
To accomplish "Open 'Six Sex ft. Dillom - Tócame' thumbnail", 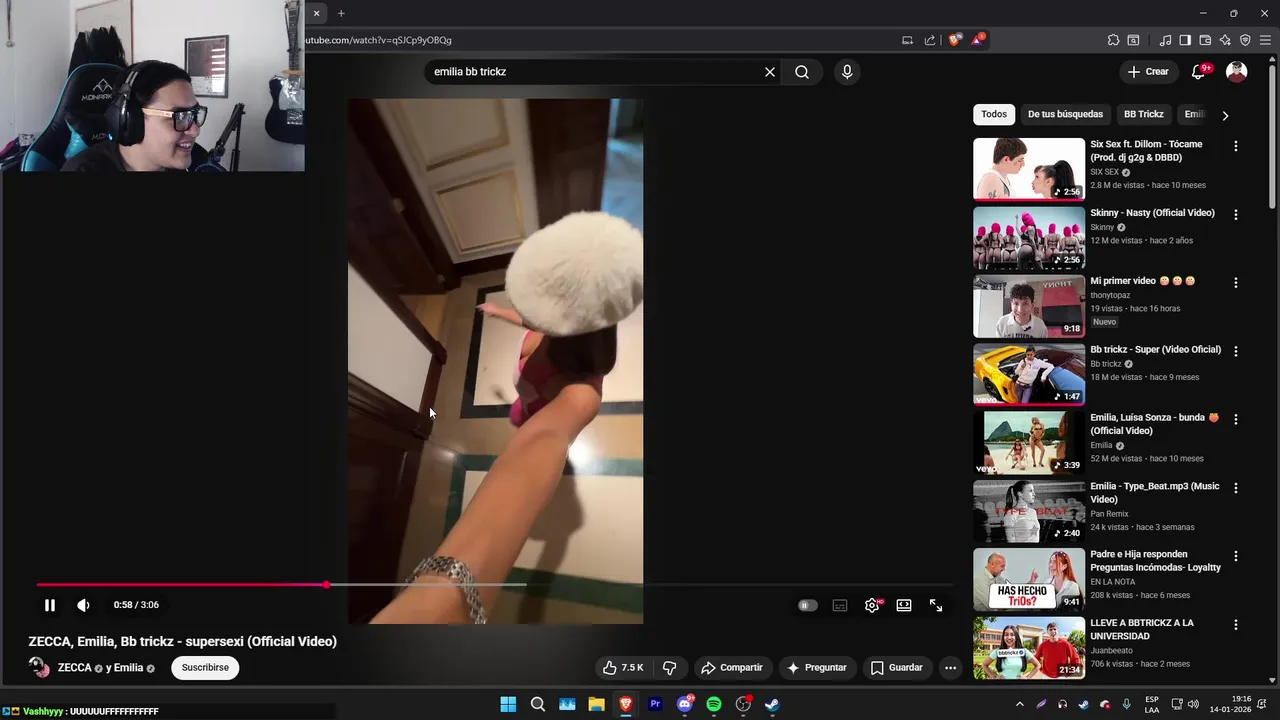I will click(1029, 169).
